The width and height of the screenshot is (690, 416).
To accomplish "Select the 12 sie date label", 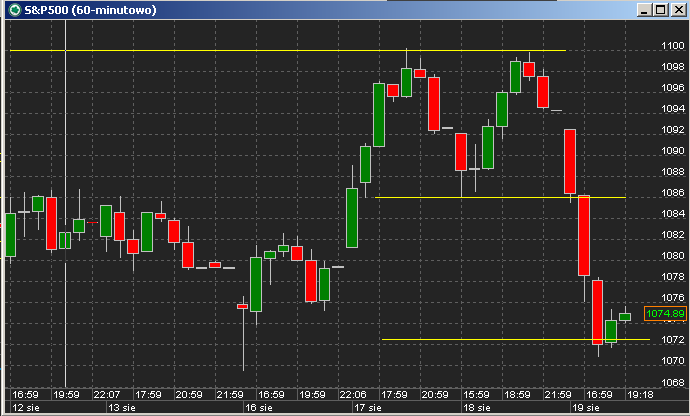I will pyautogui.click(x=26, y=408).
